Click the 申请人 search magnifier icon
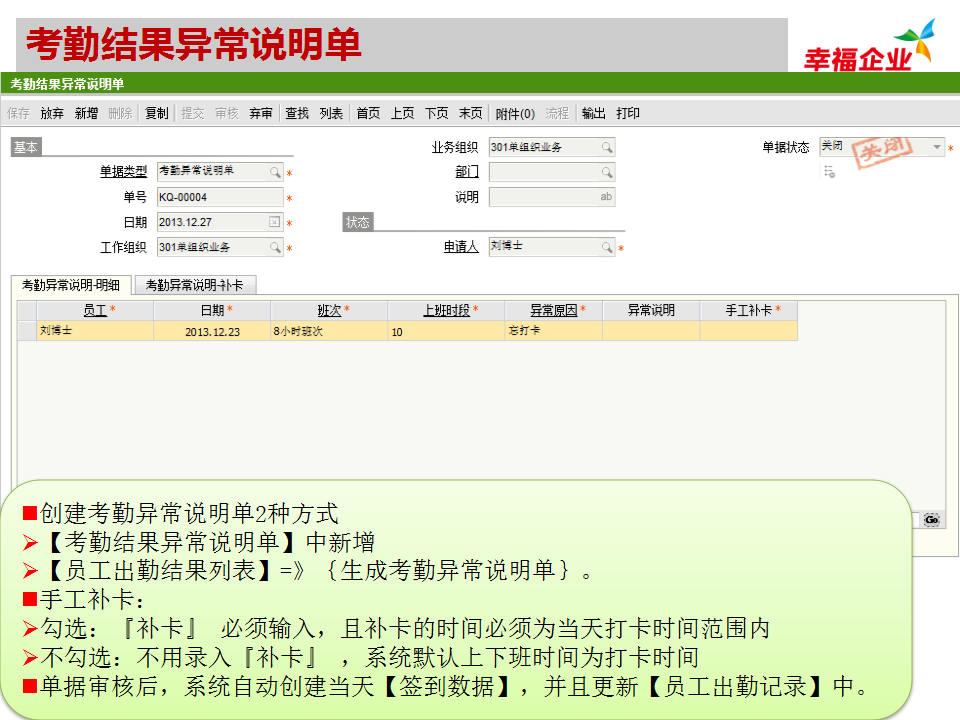Screen dimensions: 960x720 click(606, 247)
